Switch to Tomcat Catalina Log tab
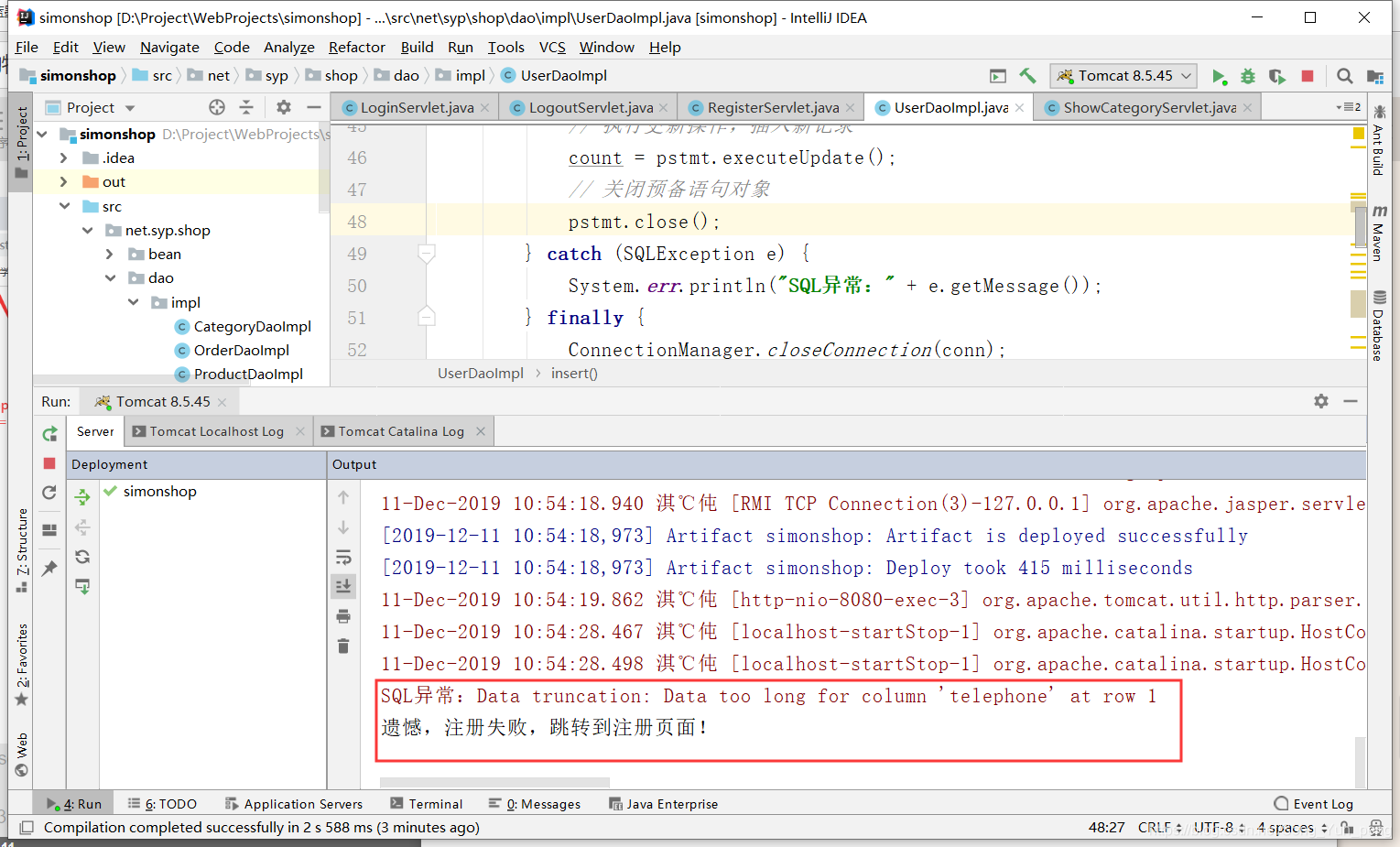The height and width of the screenshot is (847, 1400). (401, 431)
